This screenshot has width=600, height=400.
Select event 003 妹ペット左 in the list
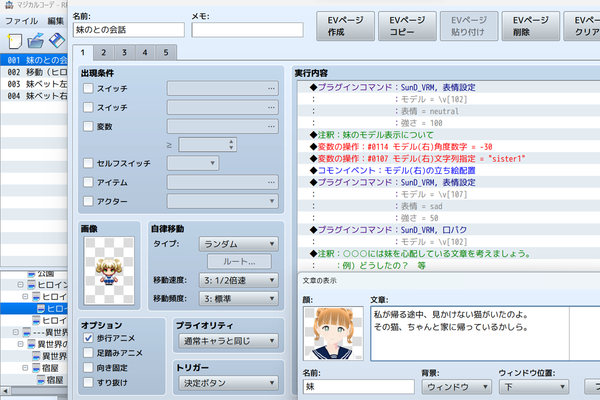pos(34,84)
